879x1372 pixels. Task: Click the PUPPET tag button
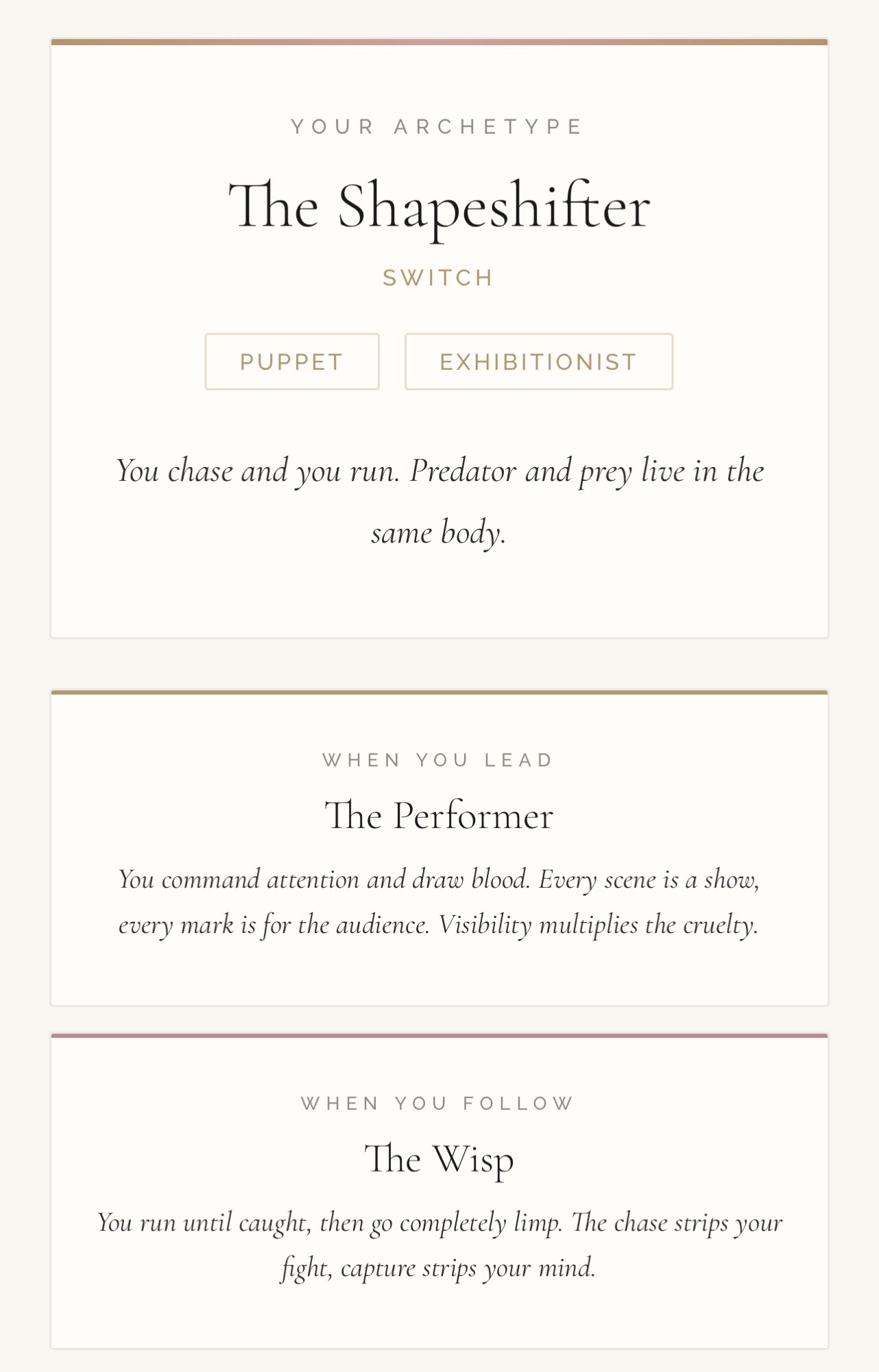point(292,362)
